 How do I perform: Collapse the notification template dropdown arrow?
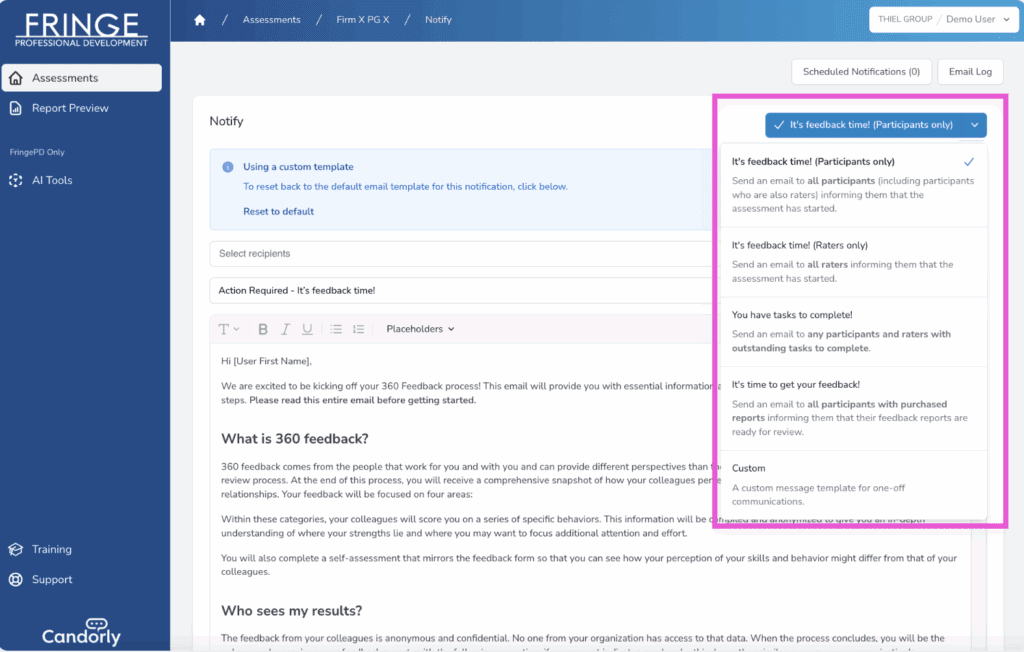(x=974, y=126)
